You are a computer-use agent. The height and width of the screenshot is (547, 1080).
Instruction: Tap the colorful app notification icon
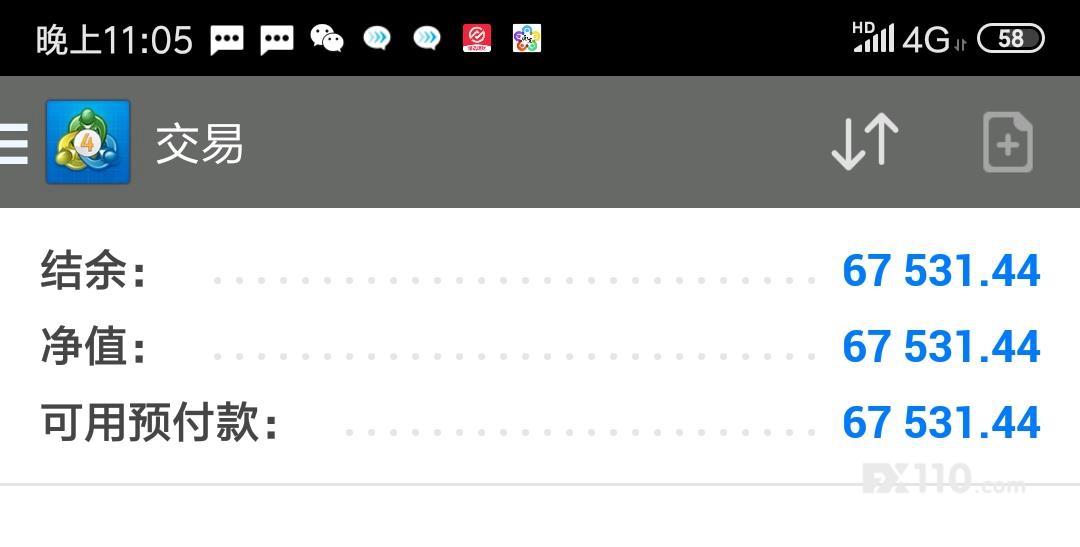point(527,39)
